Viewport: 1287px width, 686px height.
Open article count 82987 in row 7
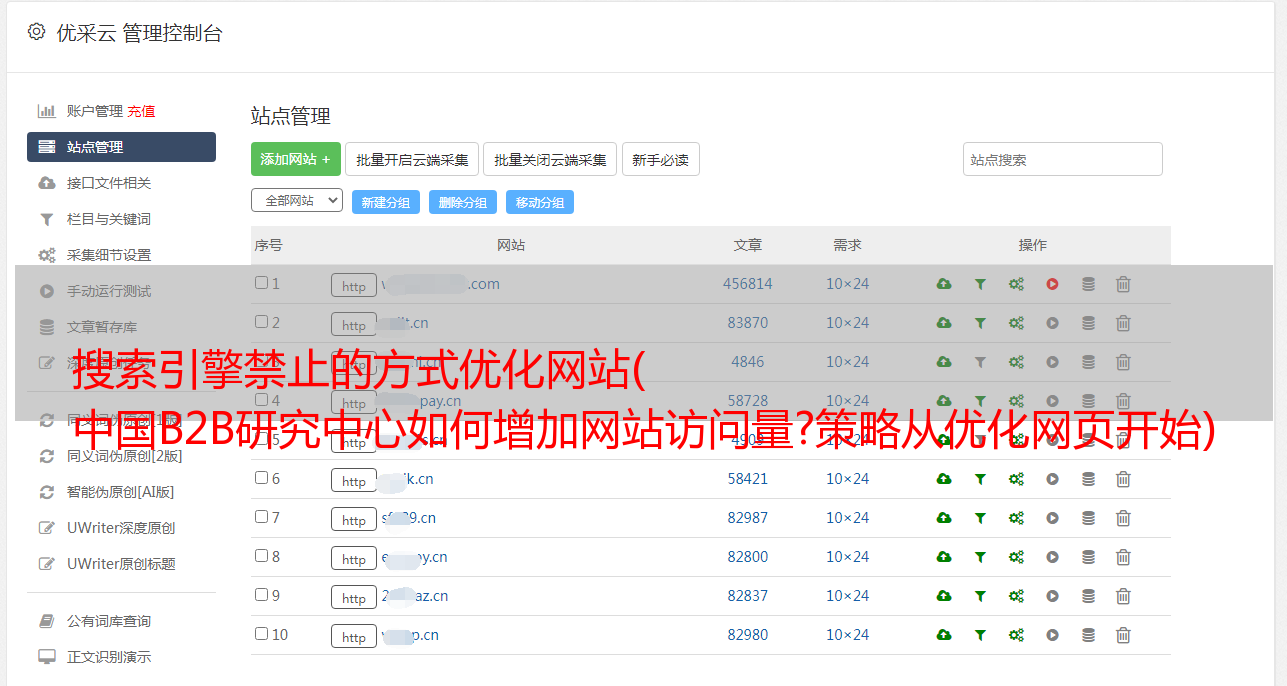coord(748,518)
